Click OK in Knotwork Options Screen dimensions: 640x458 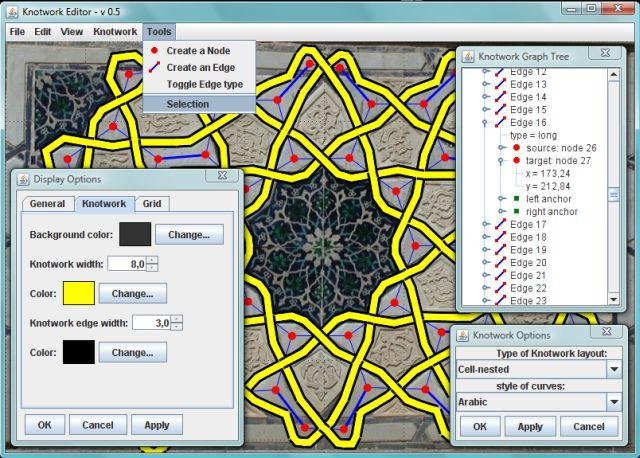coord(480,427)
